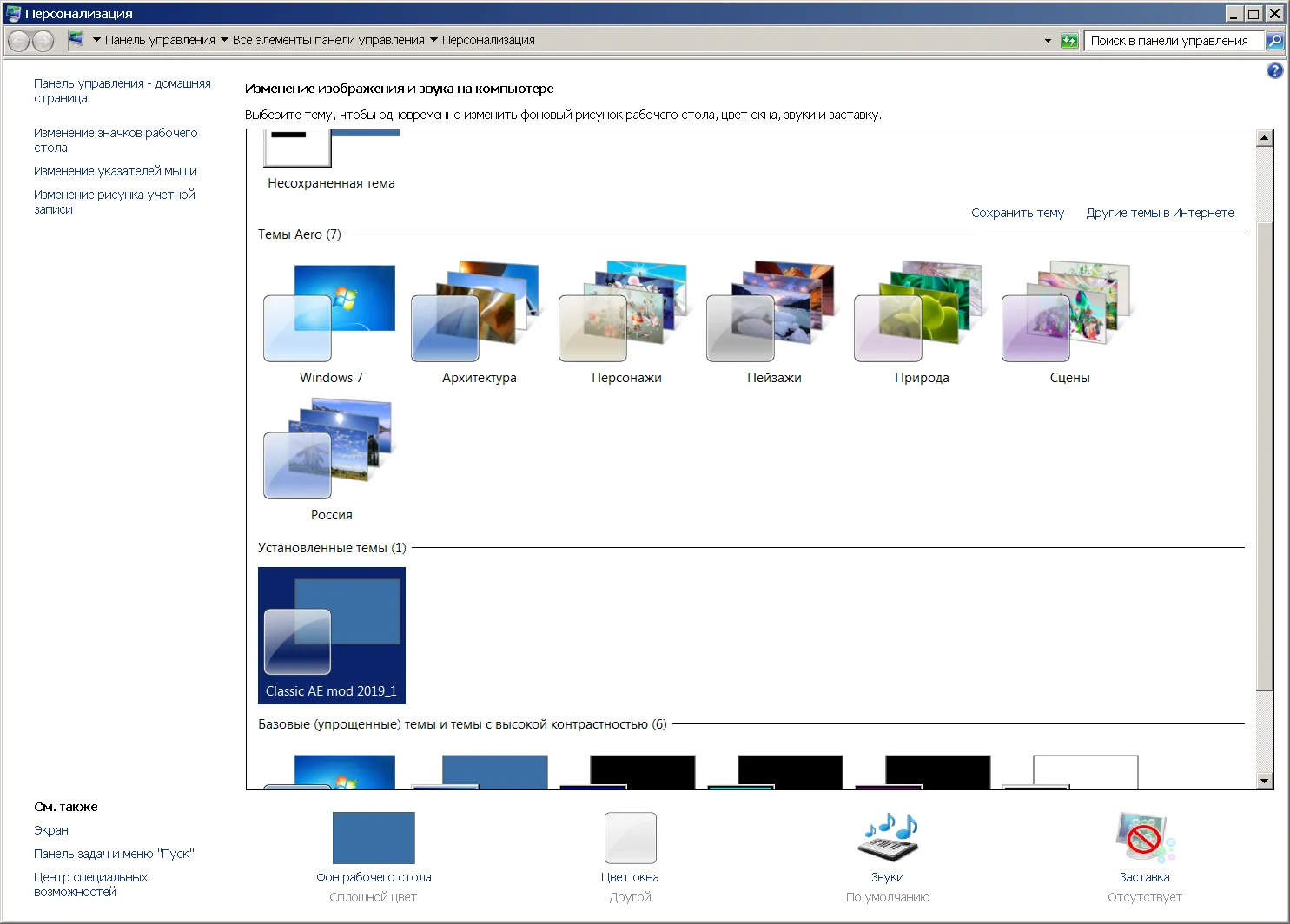Open the Экран link

coord(51,830)
